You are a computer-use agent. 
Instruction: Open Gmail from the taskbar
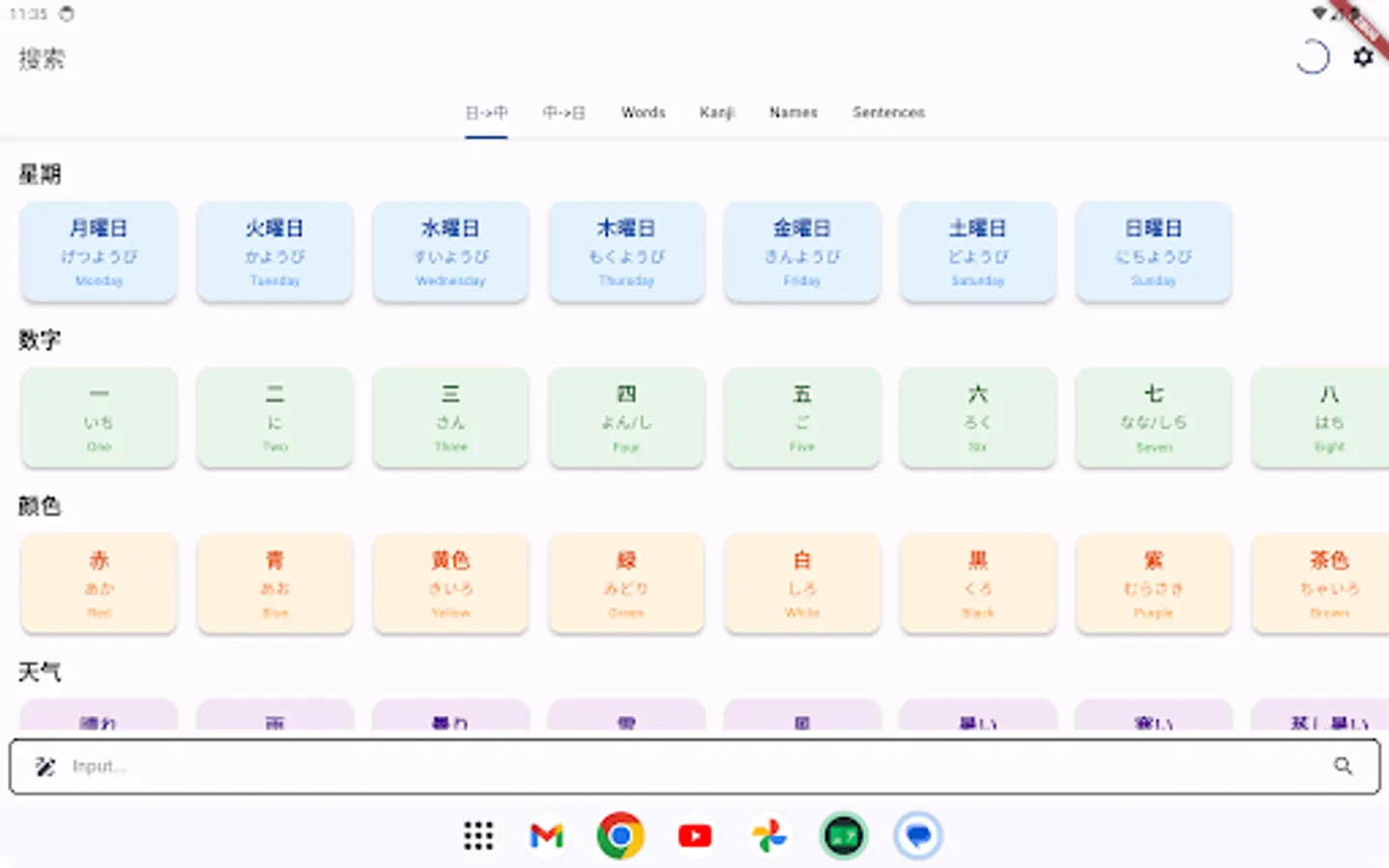546,836
